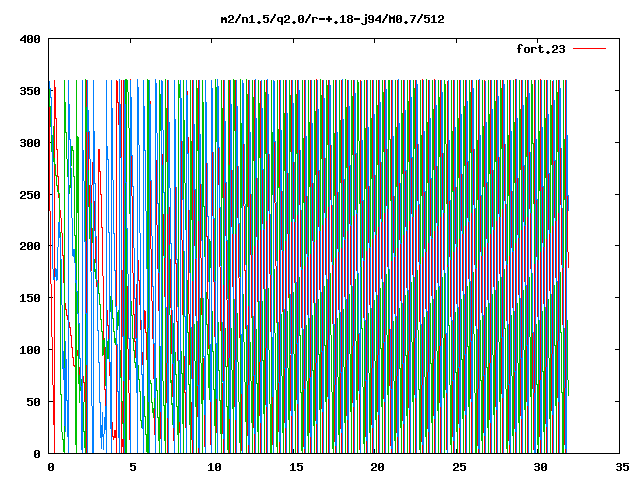
Task: Click x-axis label 20
Action: coord(377,467)
